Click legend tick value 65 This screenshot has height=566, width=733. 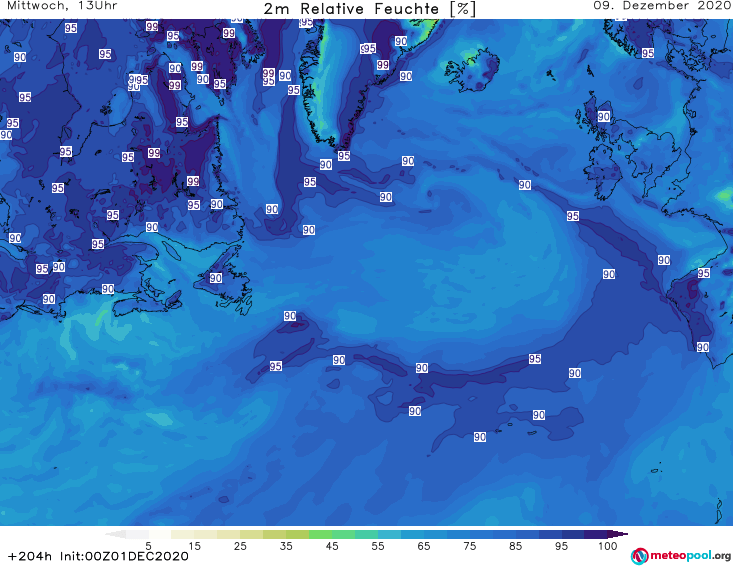[424, 546]
